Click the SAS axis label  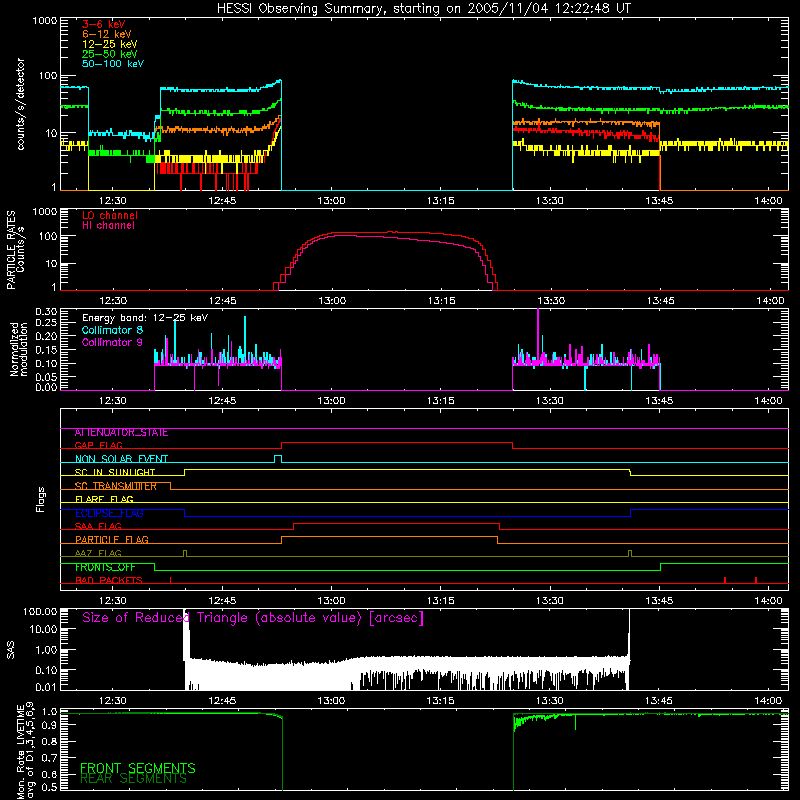click(x=11, y=650)
